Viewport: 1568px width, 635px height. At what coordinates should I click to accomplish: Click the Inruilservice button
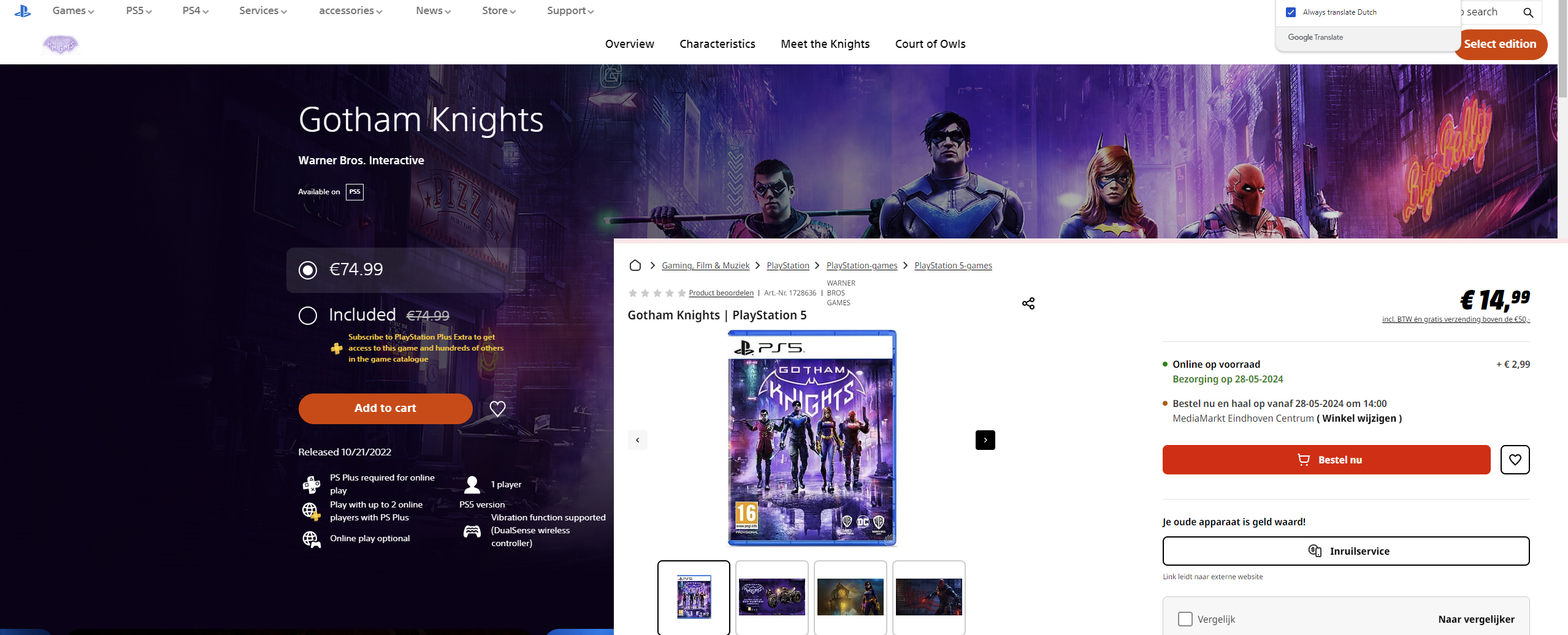click(x=1345, y=551)
